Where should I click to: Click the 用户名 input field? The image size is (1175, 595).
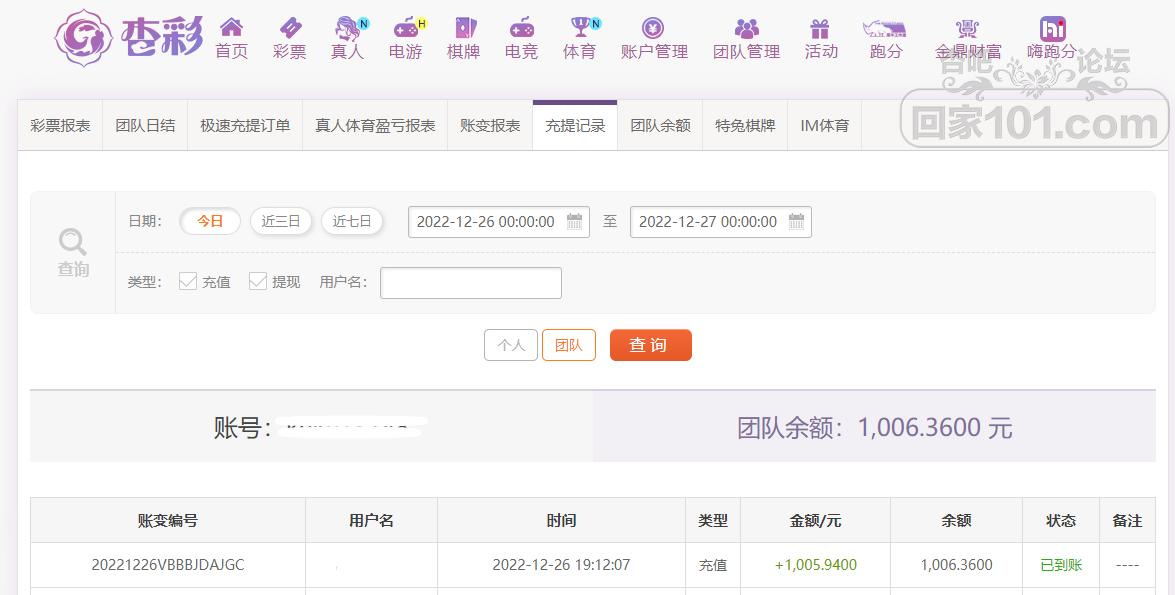coord(471,283)
